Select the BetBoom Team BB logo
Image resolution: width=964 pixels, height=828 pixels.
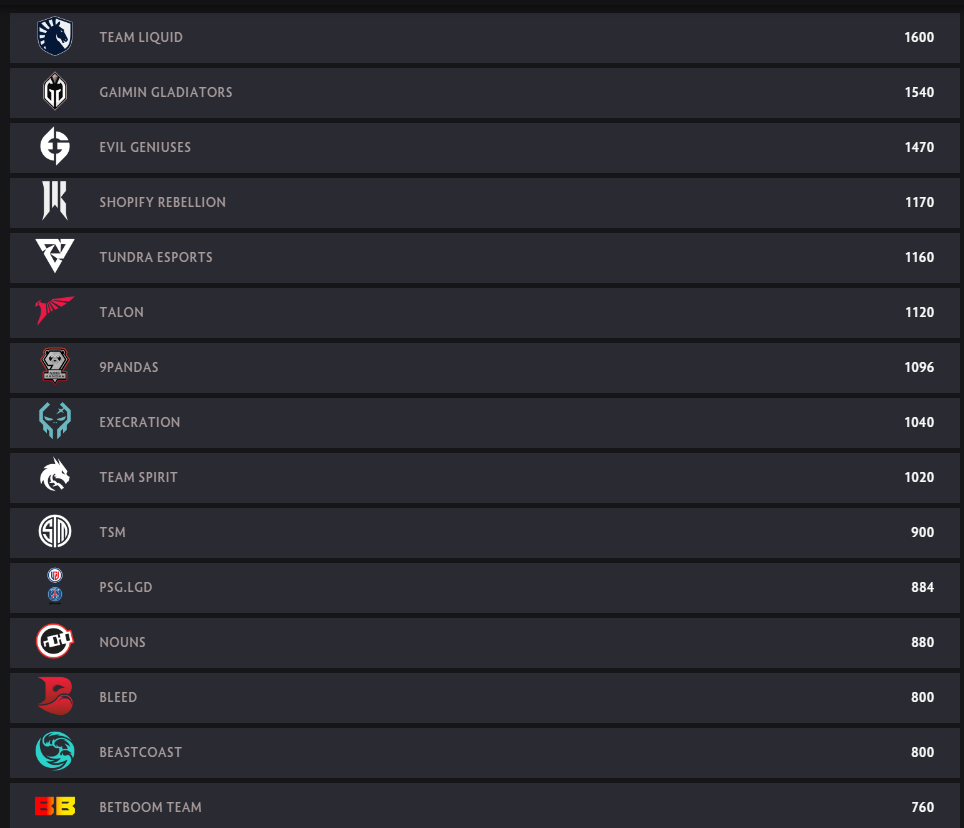[x=55, y=806]
